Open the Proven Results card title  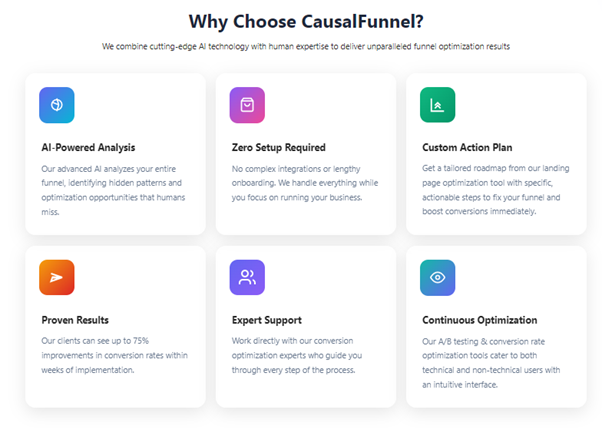[77, 320]
